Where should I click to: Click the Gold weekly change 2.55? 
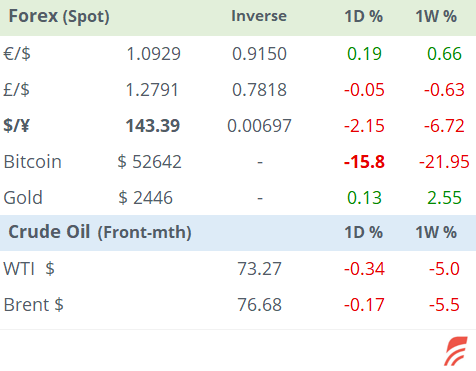click(x=444, y=198)
